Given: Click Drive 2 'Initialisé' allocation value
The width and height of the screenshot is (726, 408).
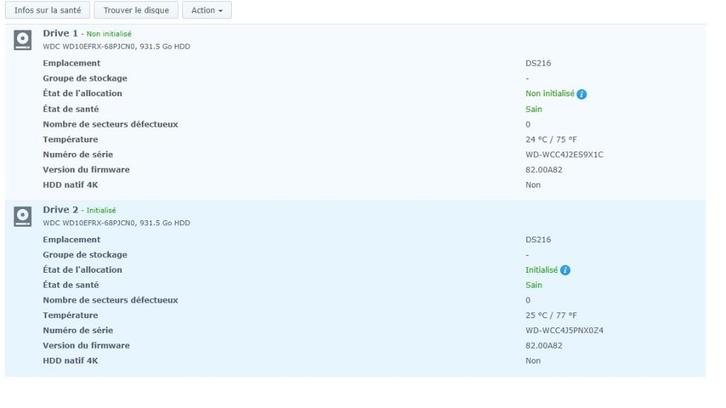Looking at the screenshot, I should point(541,270).
